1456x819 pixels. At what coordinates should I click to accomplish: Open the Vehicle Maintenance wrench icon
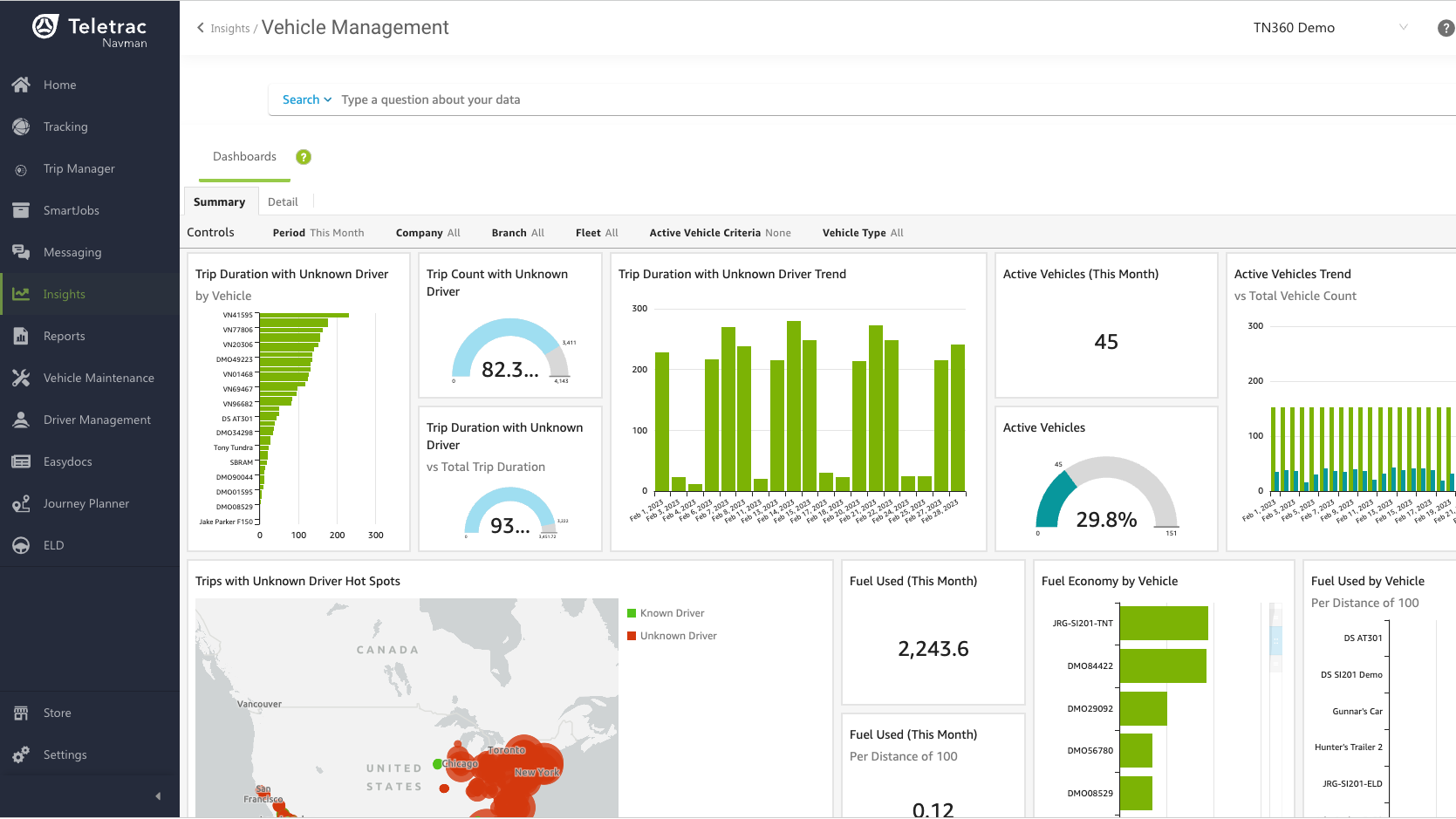[21, 378]
